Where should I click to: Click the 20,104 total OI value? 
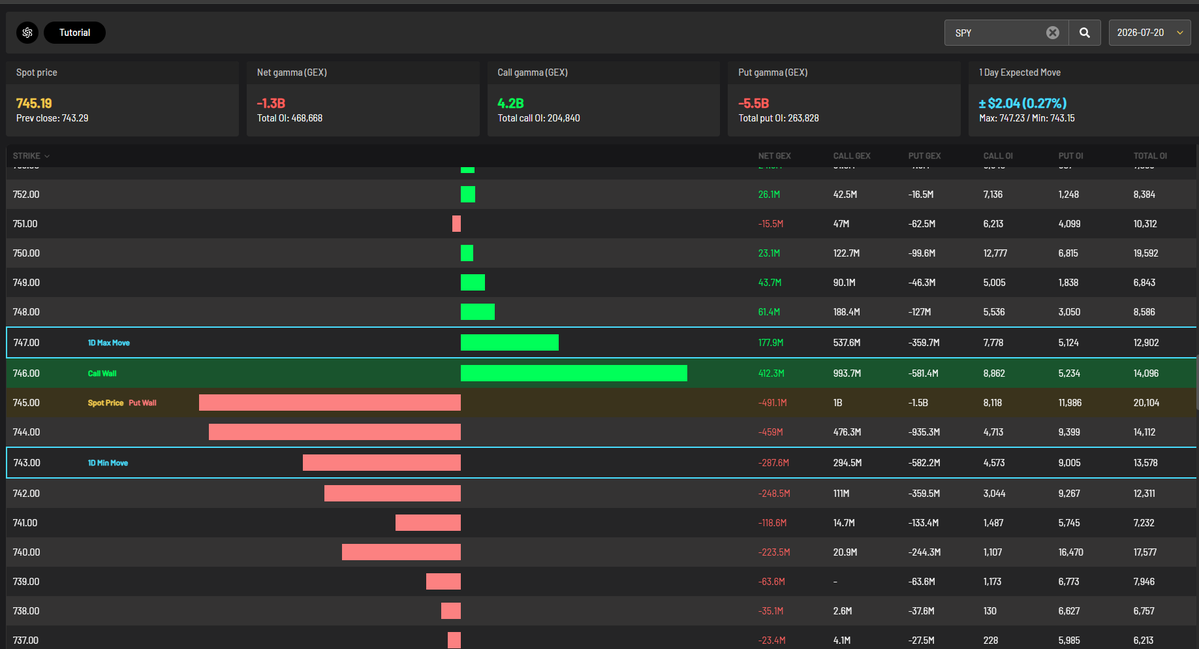pos(1146,403)
